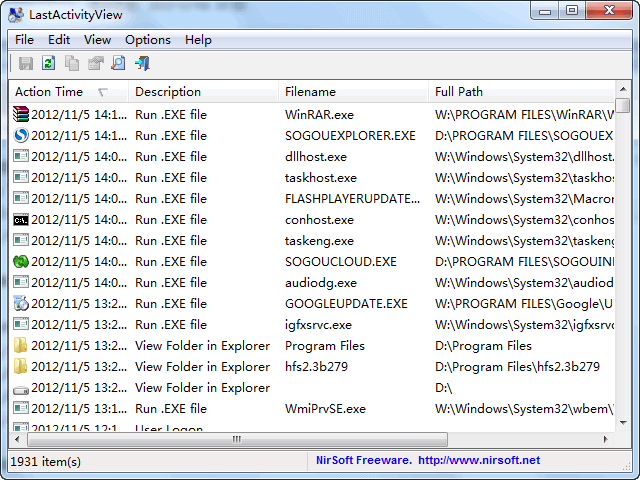The image size is (640, 480).
Task: Click the NirSoft Freeware status text
Action: click(x=364, y=460)
